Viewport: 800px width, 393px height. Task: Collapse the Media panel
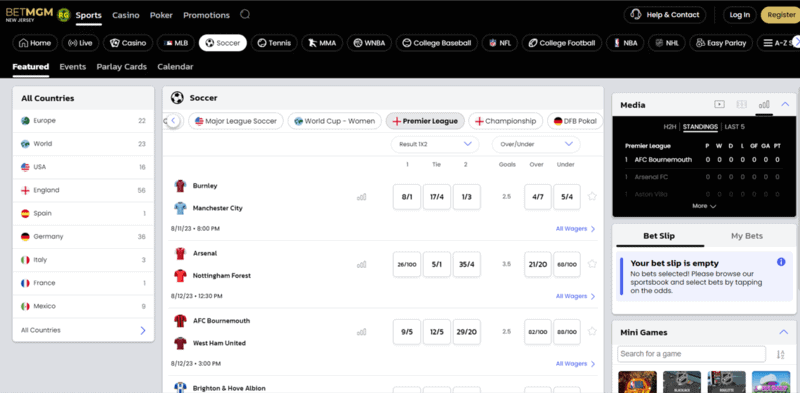(x=785, y=104)
